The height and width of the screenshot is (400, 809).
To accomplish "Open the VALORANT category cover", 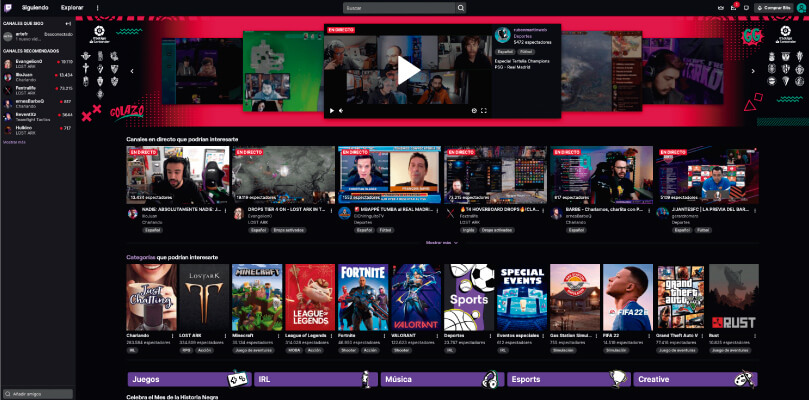I will coord(416,297).
